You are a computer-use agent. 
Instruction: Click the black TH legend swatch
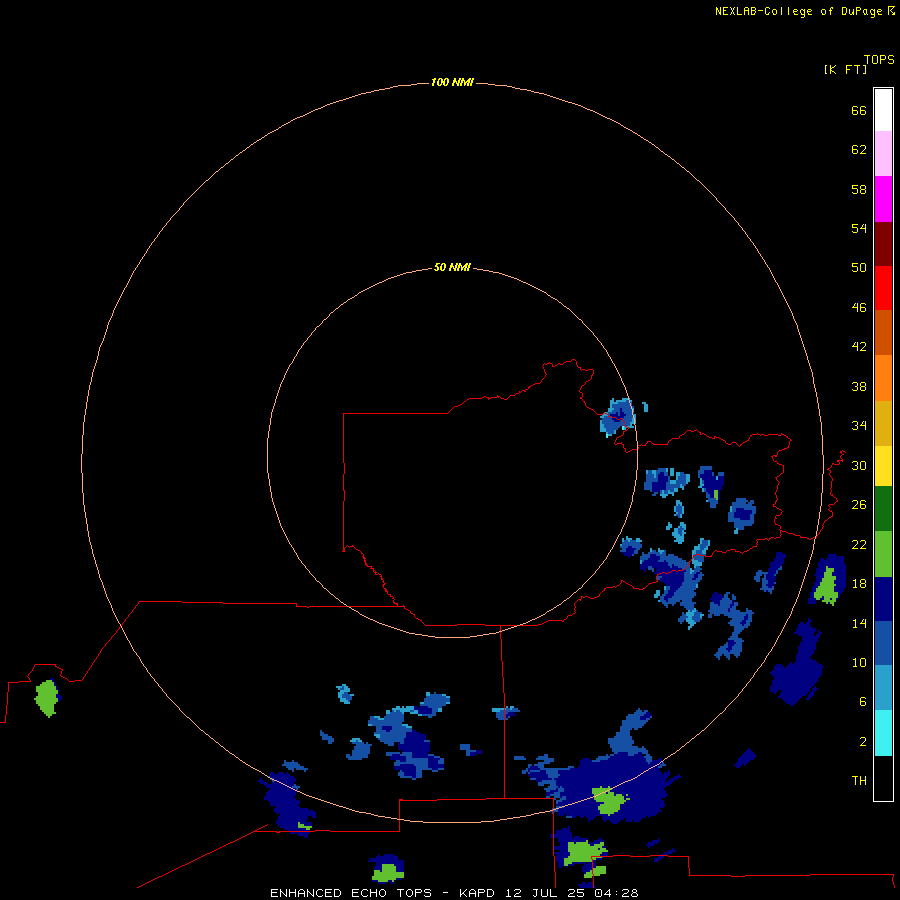(x=883, y=778)
